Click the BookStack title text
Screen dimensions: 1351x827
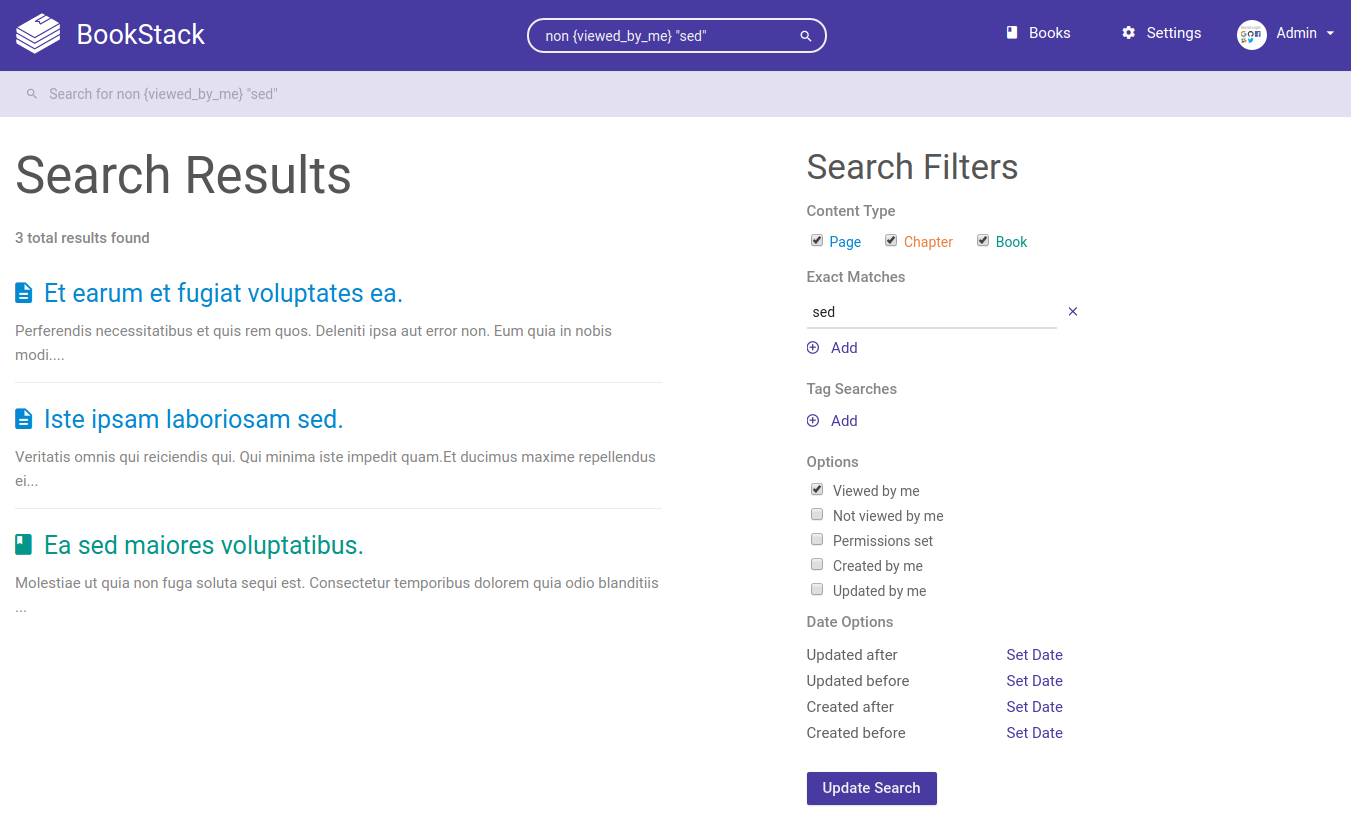141,35
